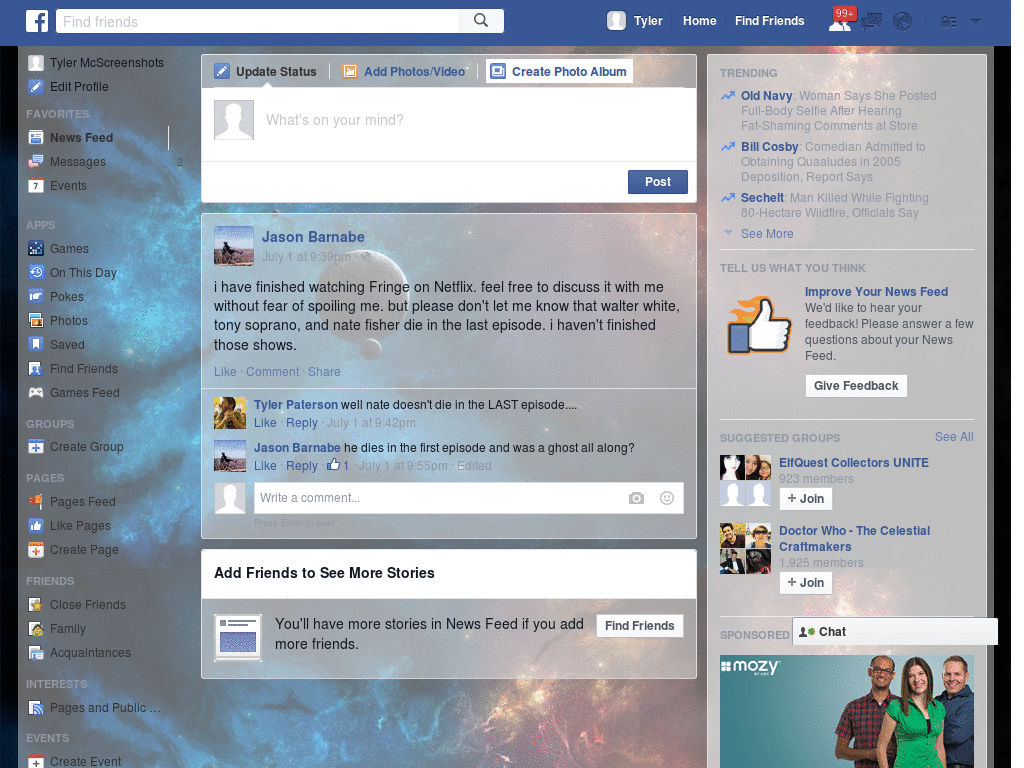Expand trending topics with See More

coord(767,234)
